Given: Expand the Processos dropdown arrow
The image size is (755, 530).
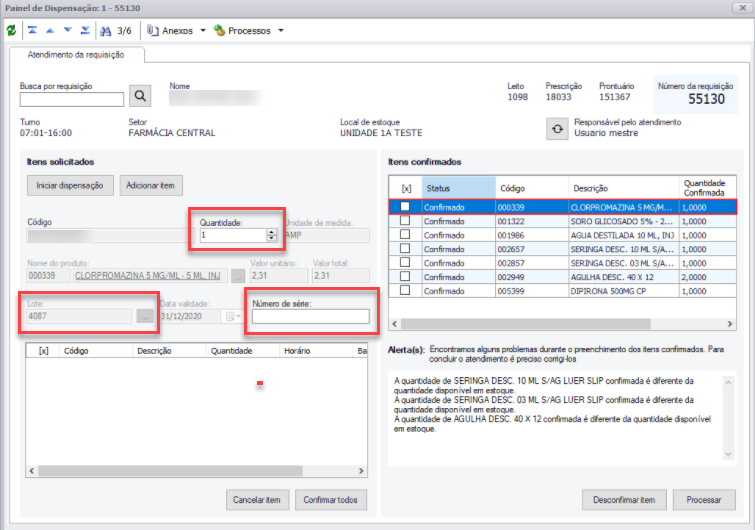Looking at the screenshot, I should point(281,31).
